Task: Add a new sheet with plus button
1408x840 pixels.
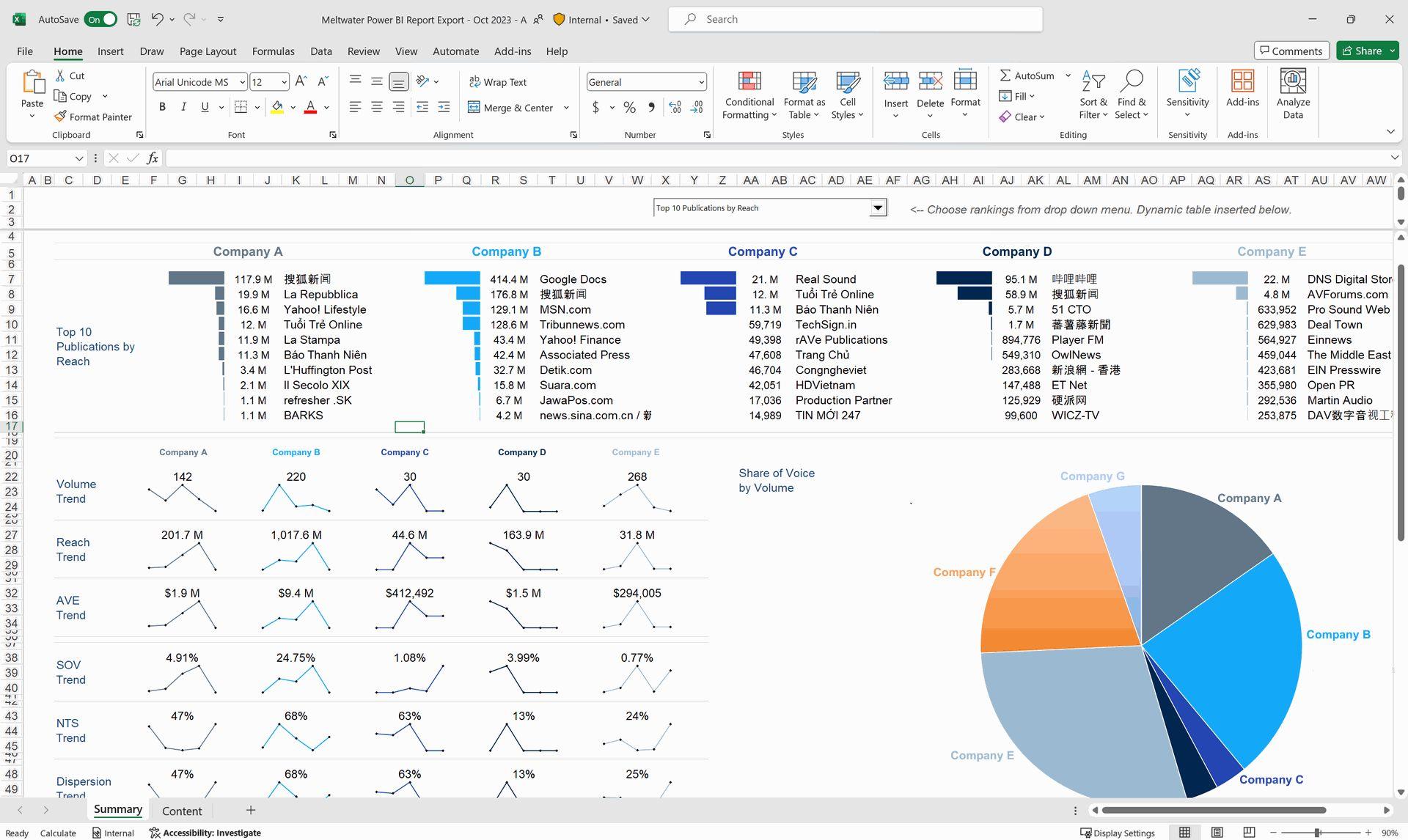Action: (251, 810)
